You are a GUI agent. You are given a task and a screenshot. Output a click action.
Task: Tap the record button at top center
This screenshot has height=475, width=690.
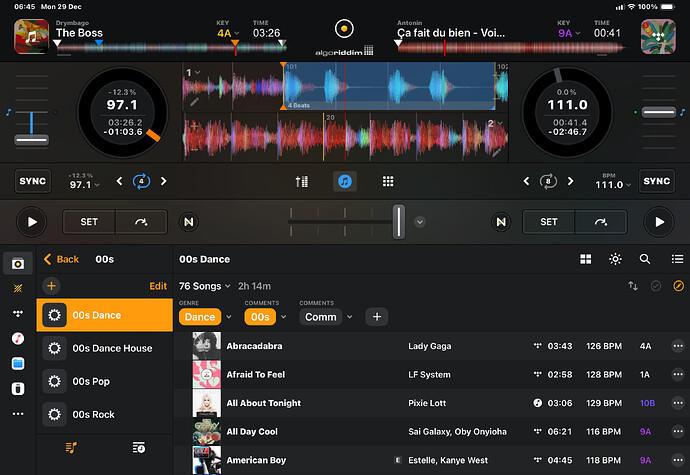[345, 27]
